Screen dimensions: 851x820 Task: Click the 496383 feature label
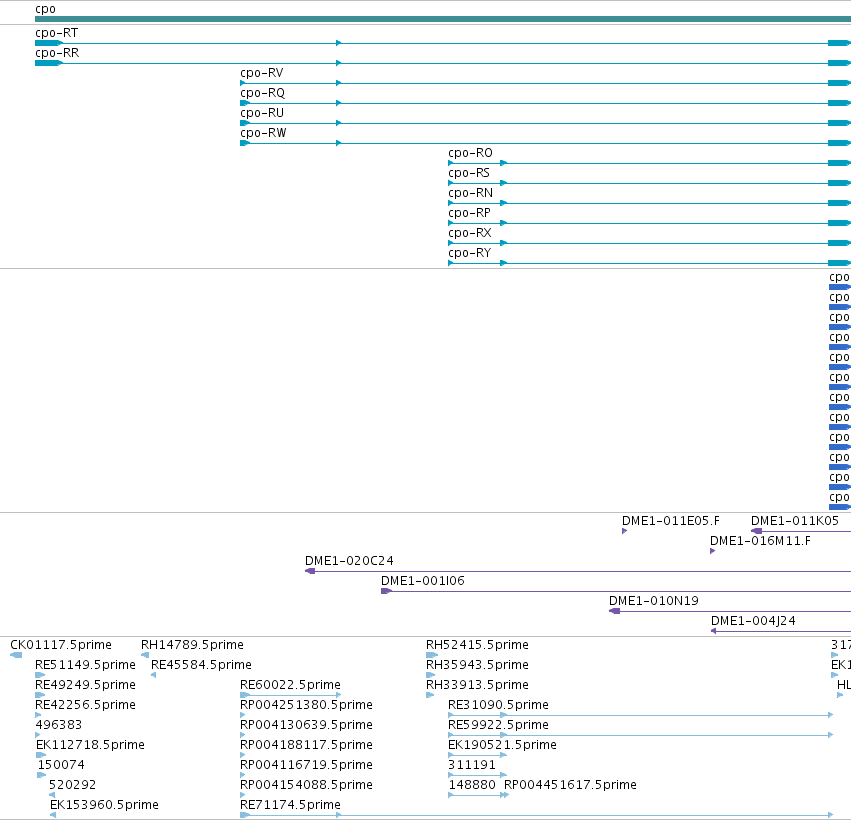point(59,725)
